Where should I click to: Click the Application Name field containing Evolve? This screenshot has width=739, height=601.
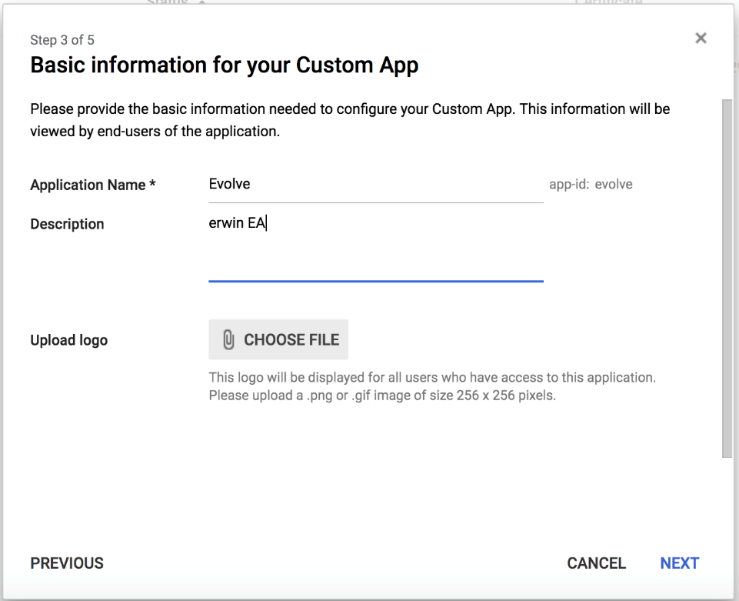tap(375, 185)
